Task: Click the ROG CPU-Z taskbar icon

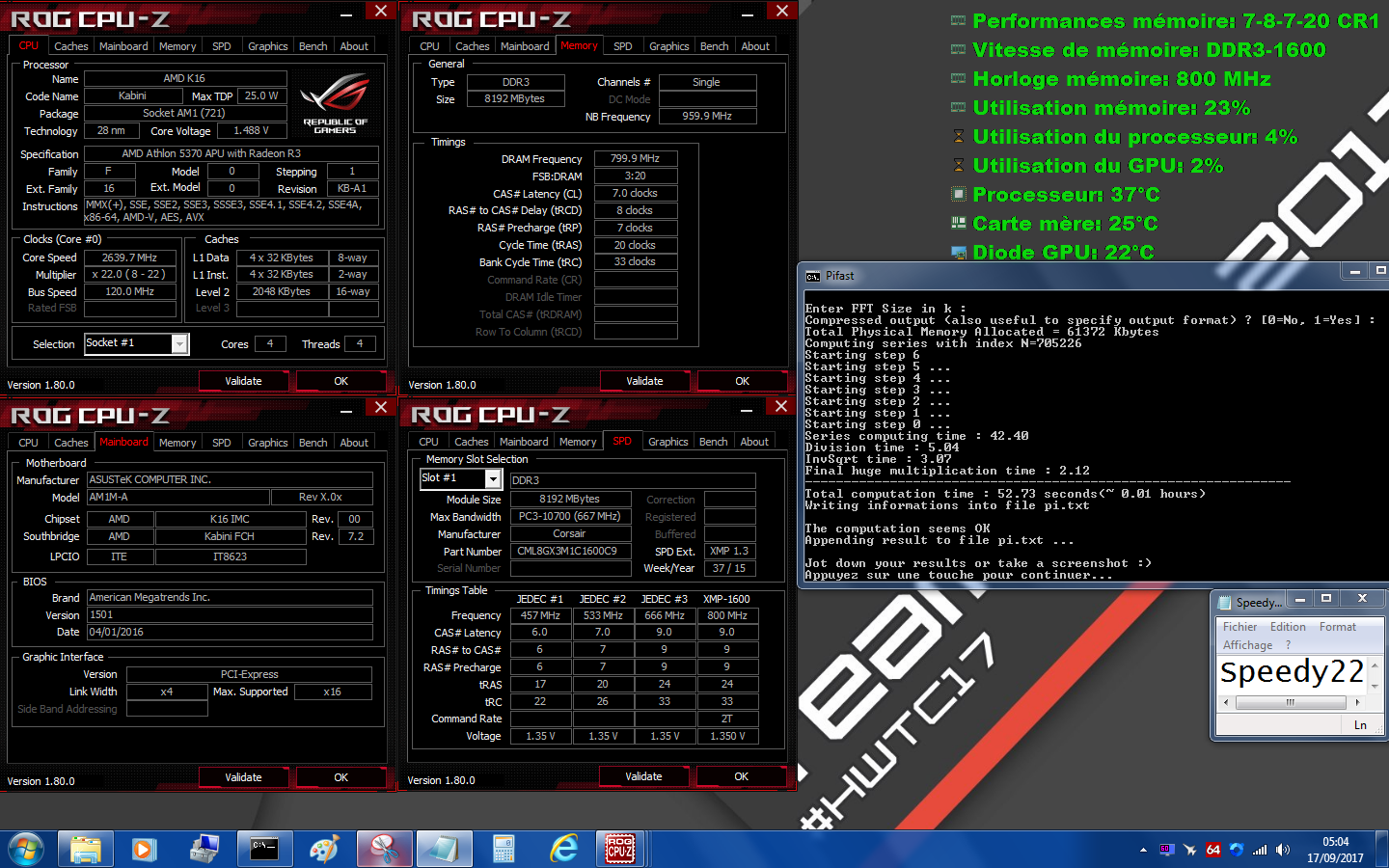Action: tap(620, 849)
